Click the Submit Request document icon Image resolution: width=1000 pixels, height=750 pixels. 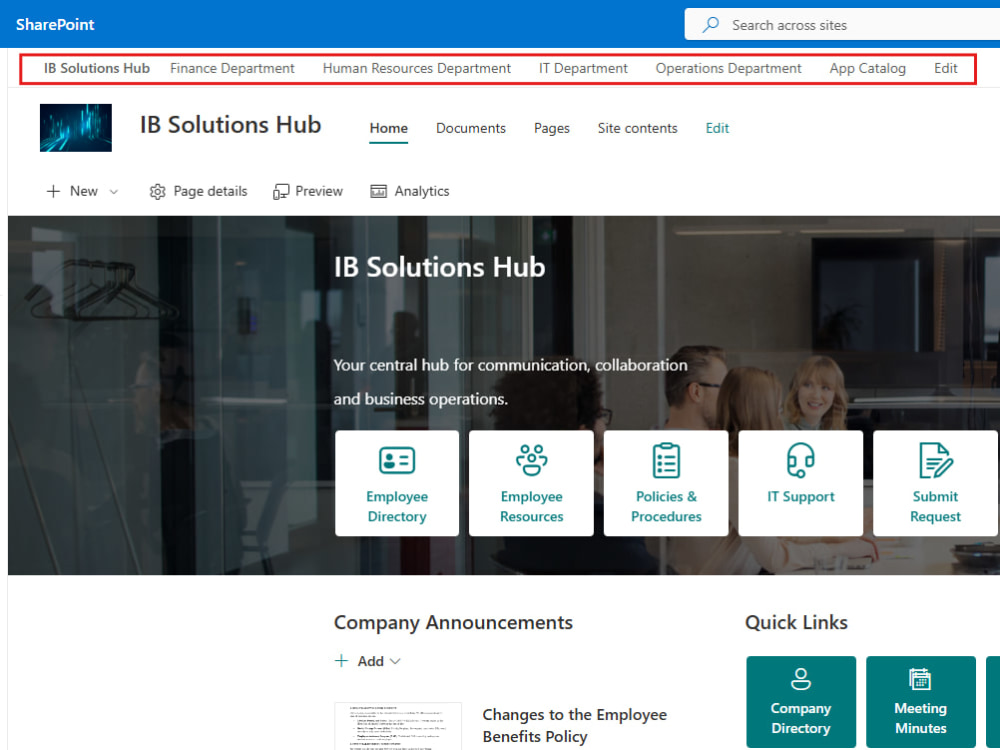click(936, 460)
